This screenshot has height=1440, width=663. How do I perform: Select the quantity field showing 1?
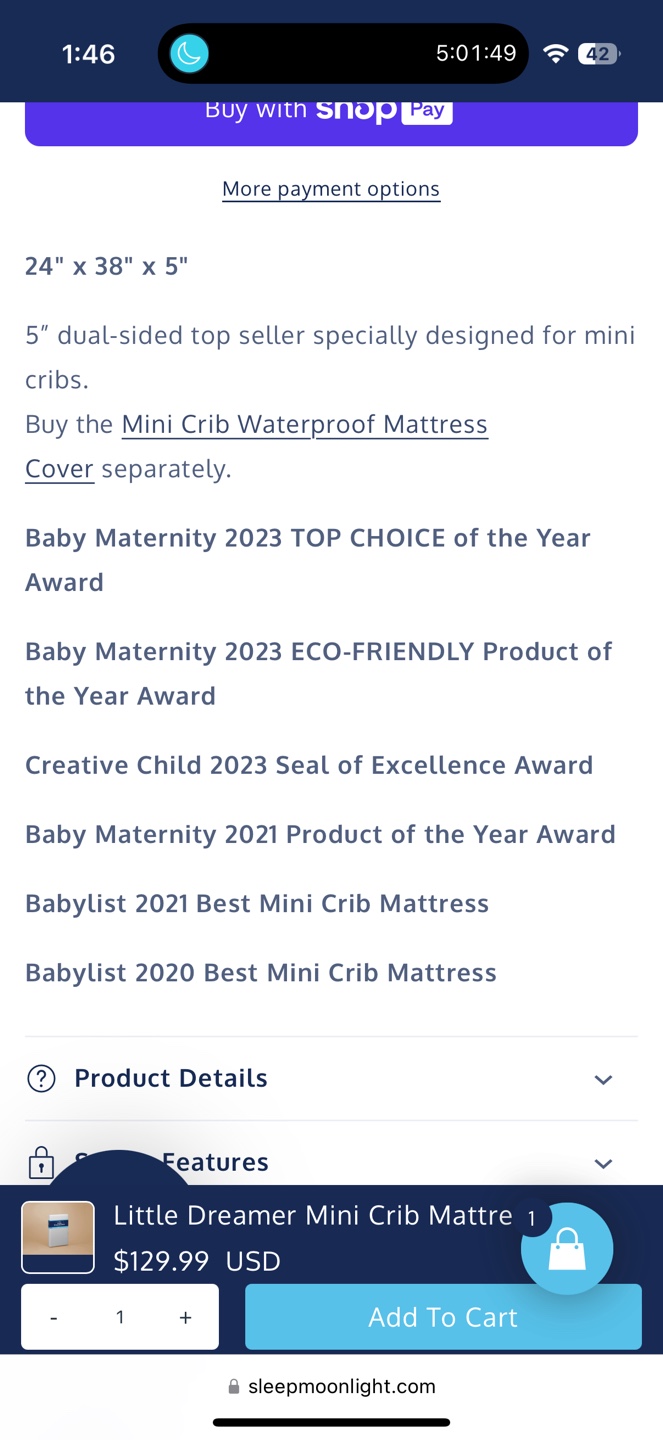click(x=120, y=1318)
